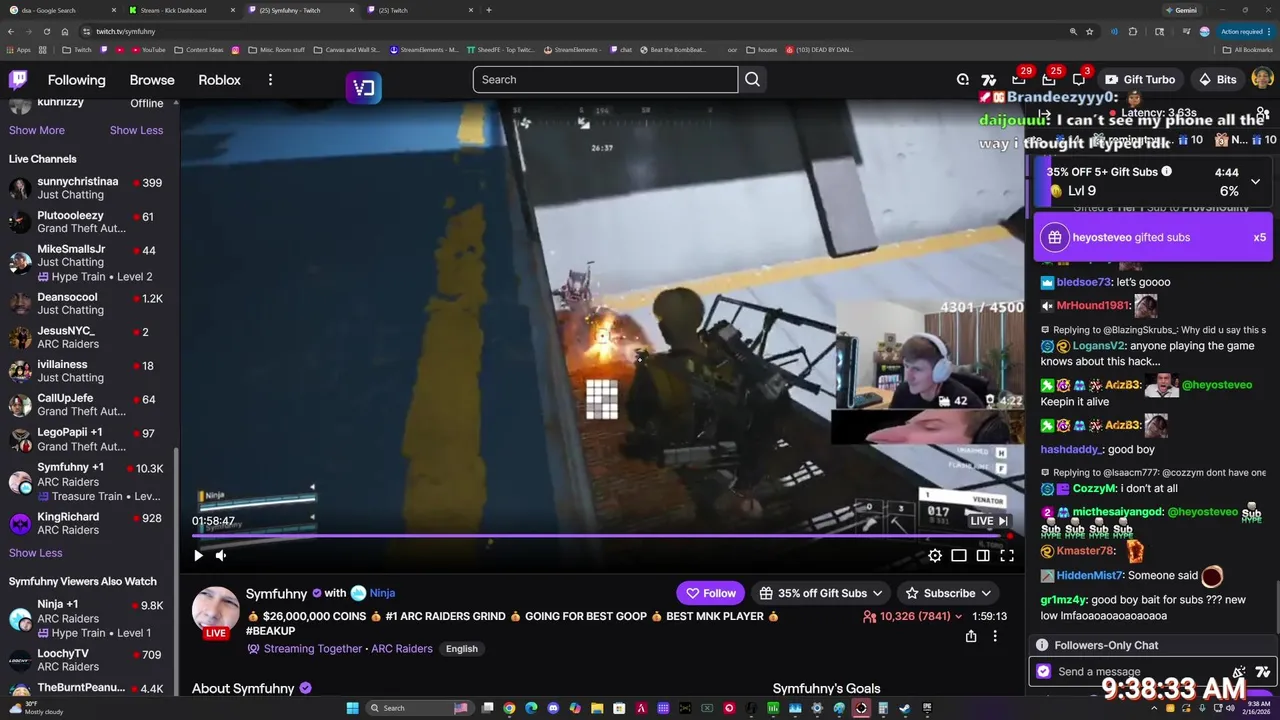Click the Followers-Only Chat info icon

click(1042, 645)
